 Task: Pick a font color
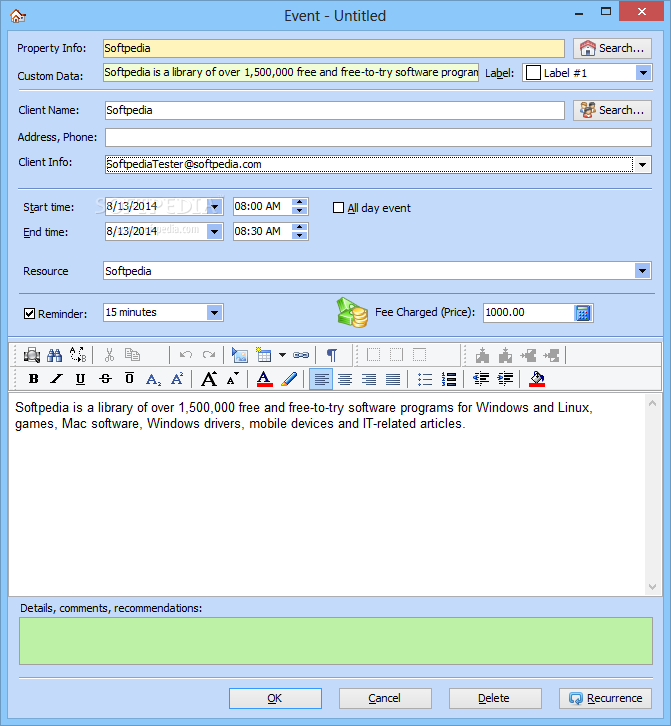point(264,379)
